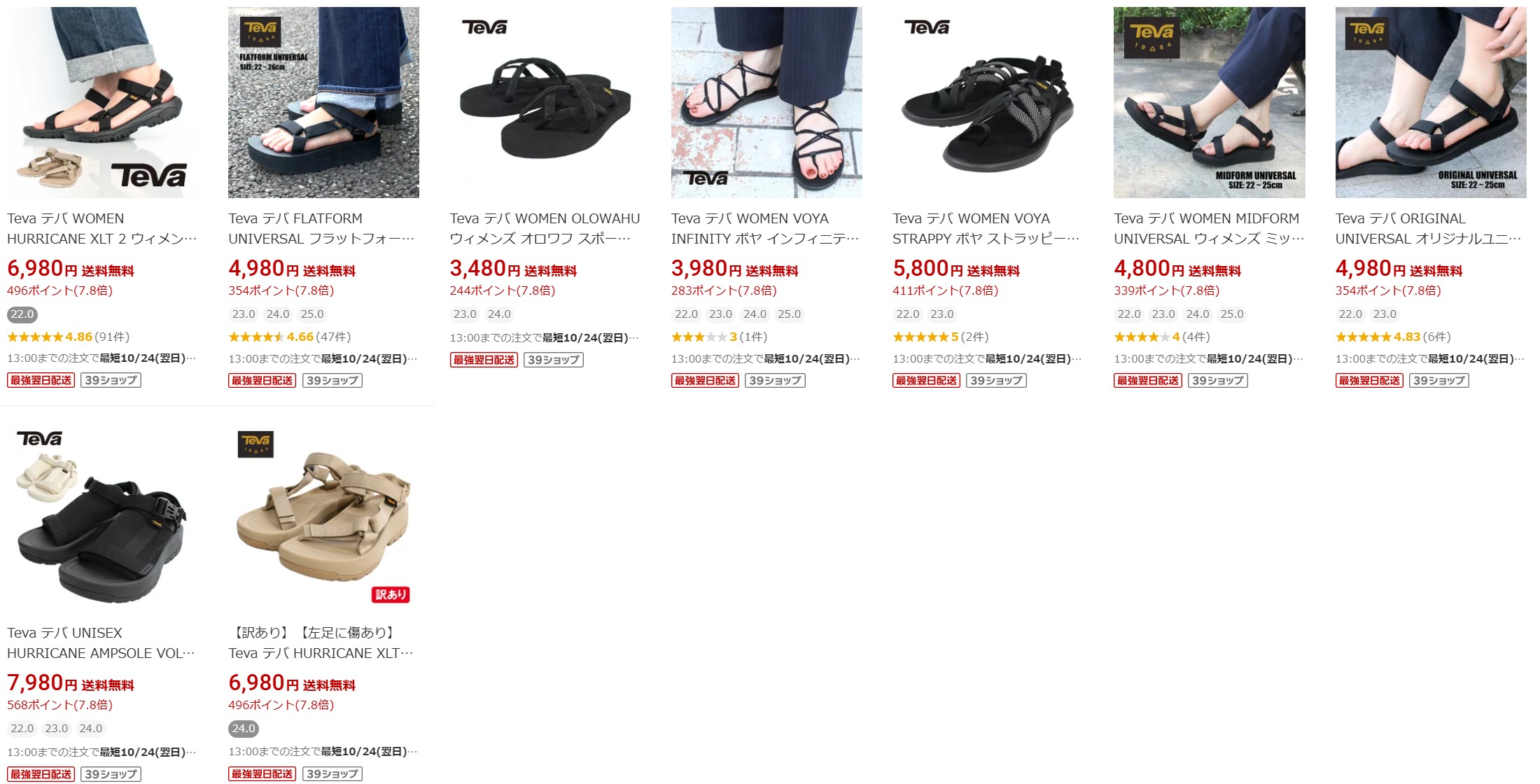Click the VOYA STRAPPY product image
Screen dimensions: 1540x784
[988, 102]
